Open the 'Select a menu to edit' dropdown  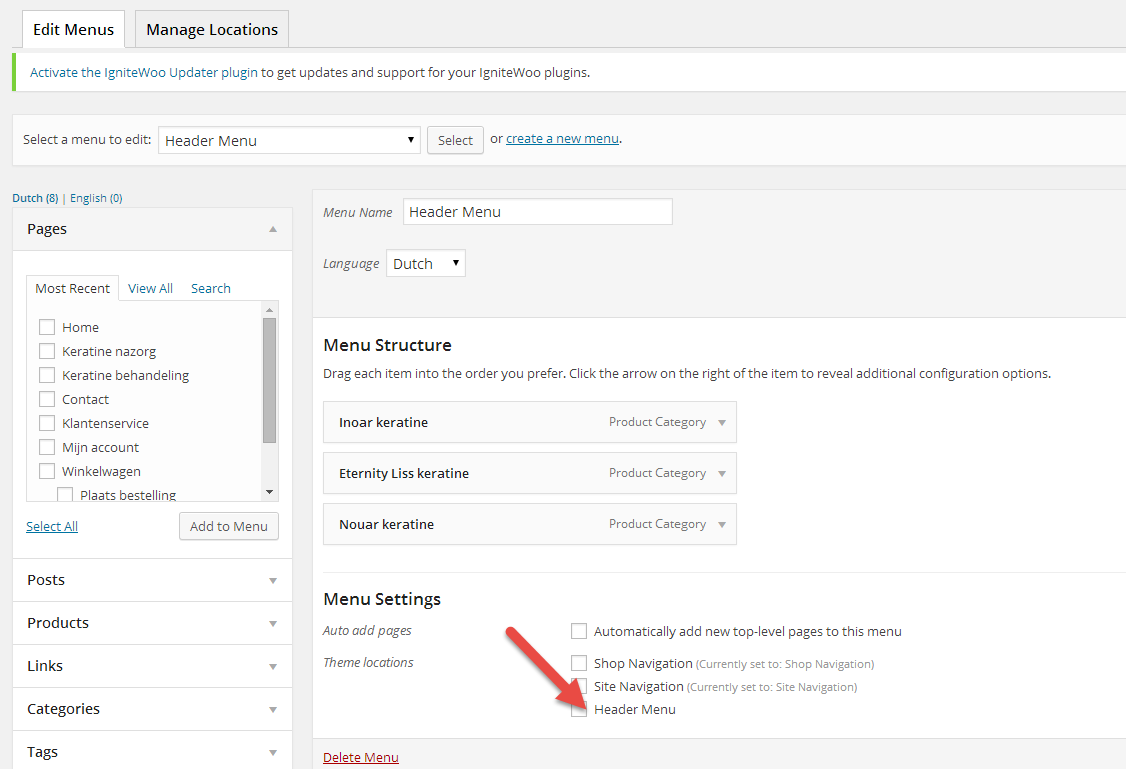[289, 140]
